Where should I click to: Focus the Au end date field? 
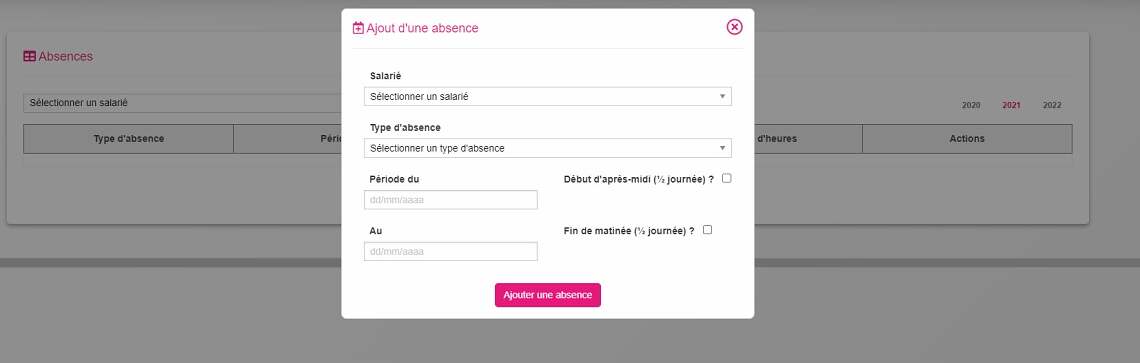coord(451,251)
